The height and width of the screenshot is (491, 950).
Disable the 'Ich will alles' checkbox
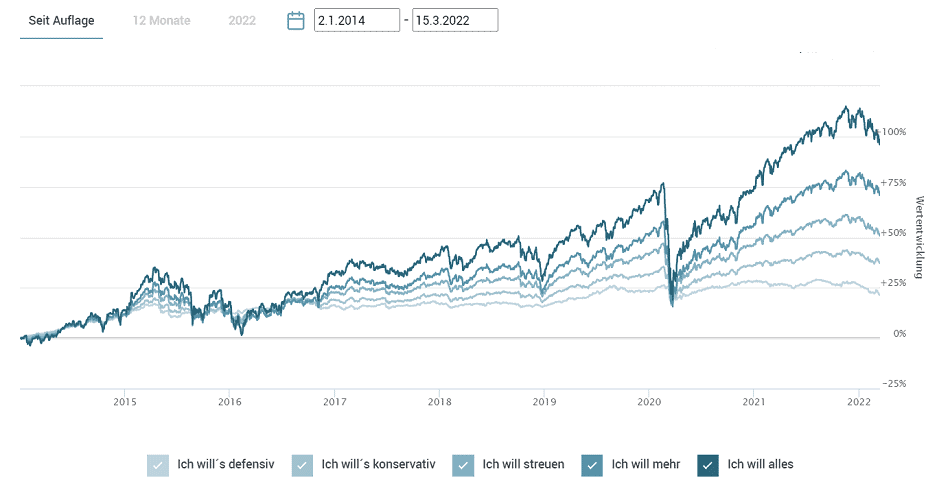click(708, 466)
